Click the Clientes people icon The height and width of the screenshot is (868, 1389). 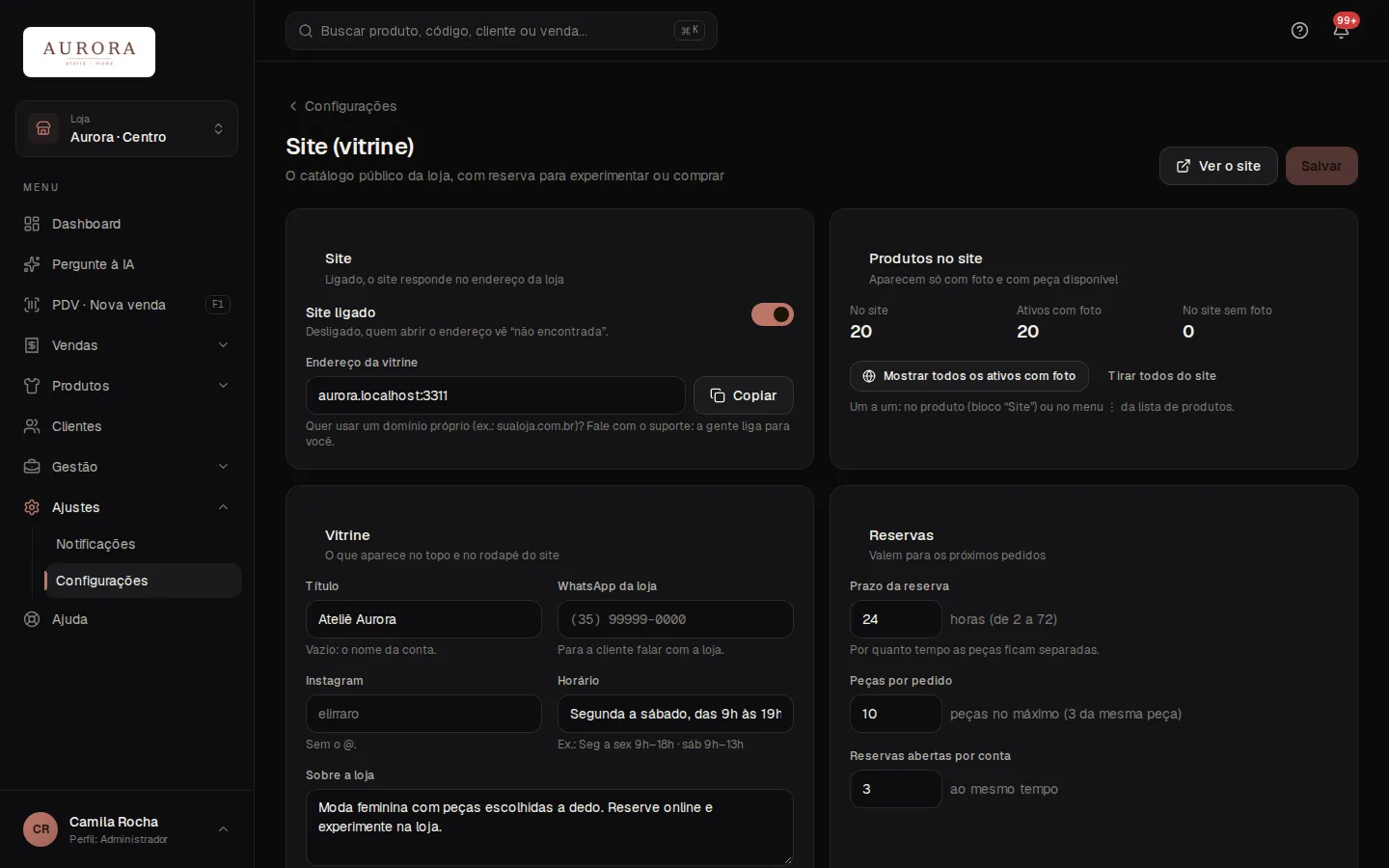(32, 426)
